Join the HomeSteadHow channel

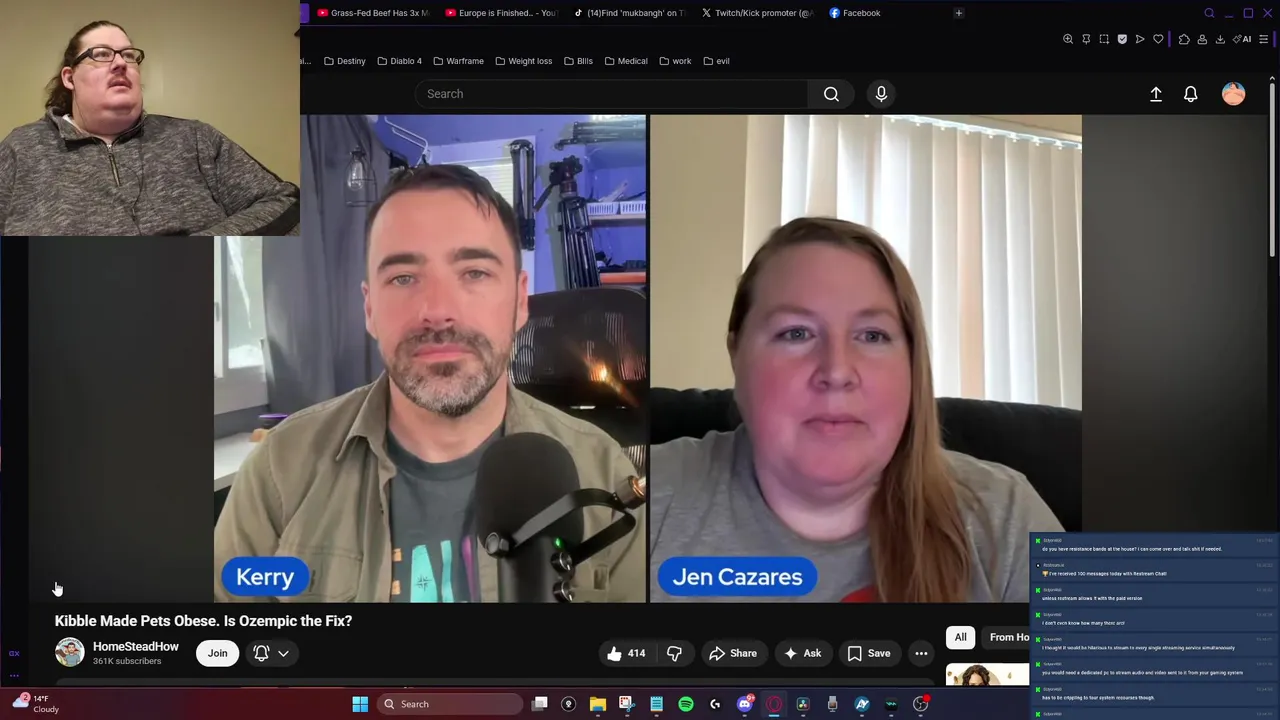tap(217, 653)
